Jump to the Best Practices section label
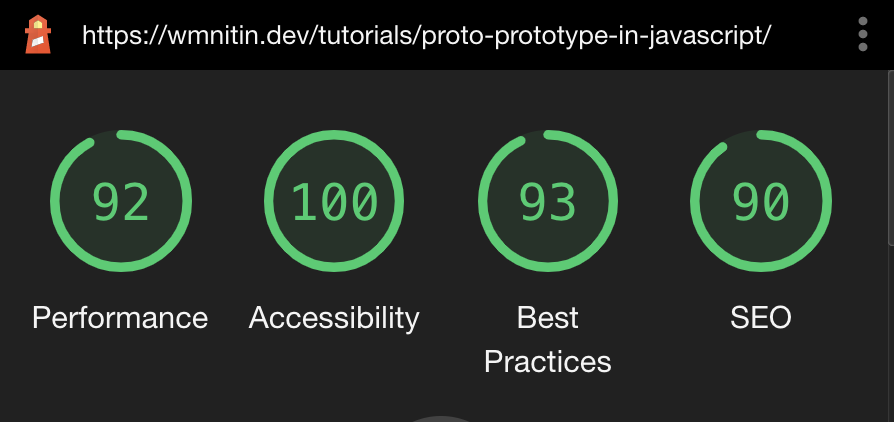Viewport: 894px width, 422px height. (547, 339)
